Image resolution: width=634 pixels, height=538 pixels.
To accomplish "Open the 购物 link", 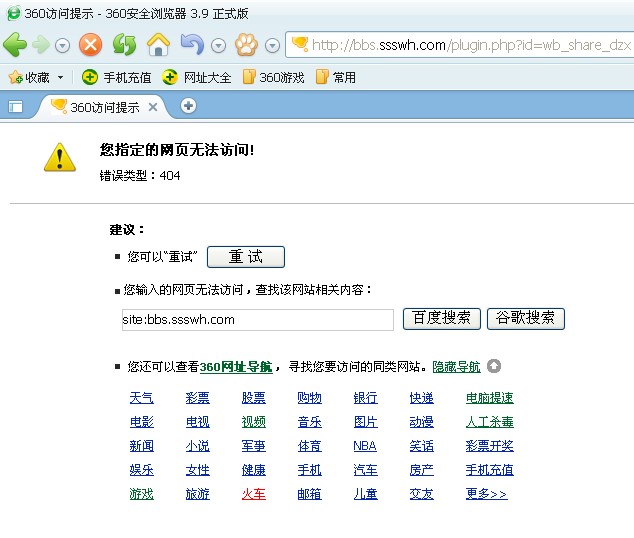I will pyautogui.click(x=309, y=398).
